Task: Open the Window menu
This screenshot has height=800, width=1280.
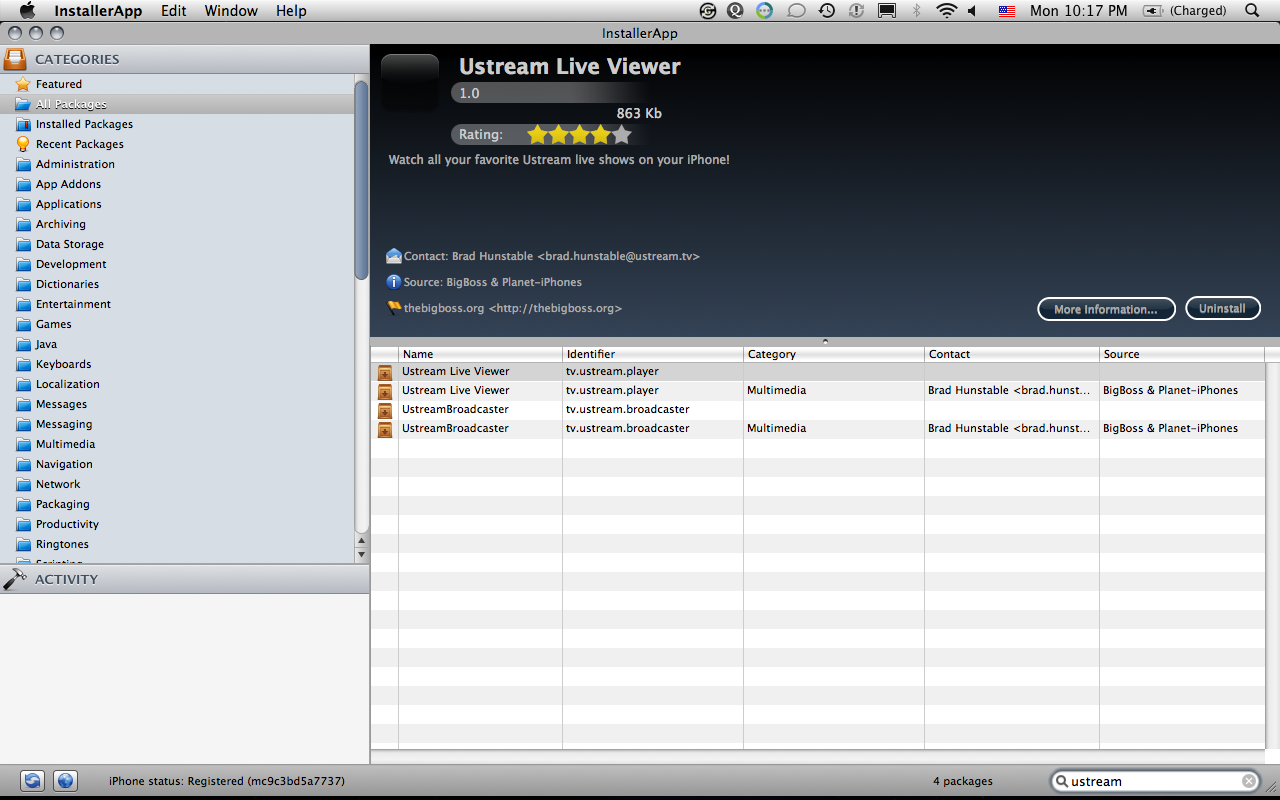Action: (231, 11)
